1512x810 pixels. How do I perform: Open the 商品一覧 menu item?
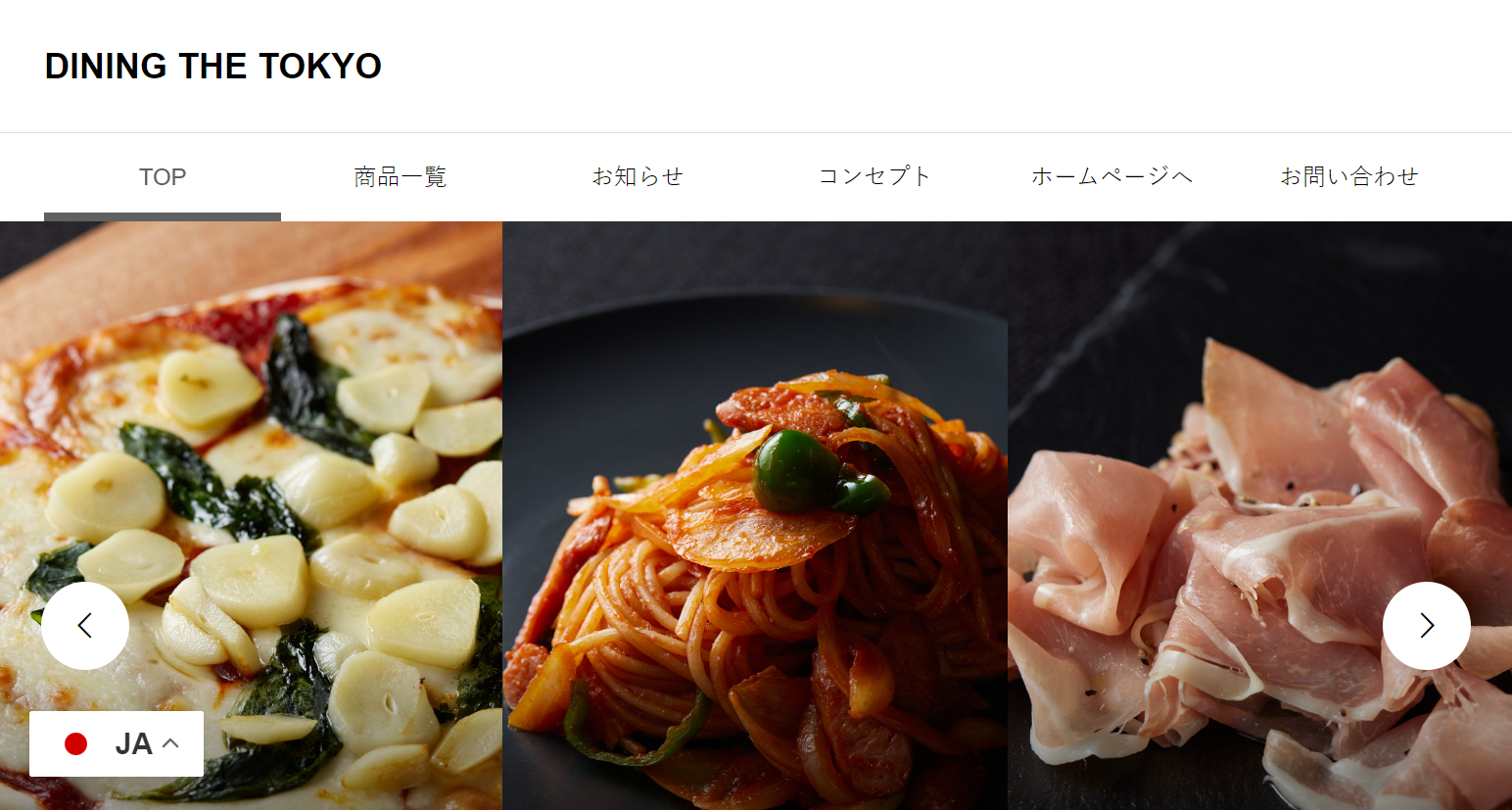pos(400,177)
